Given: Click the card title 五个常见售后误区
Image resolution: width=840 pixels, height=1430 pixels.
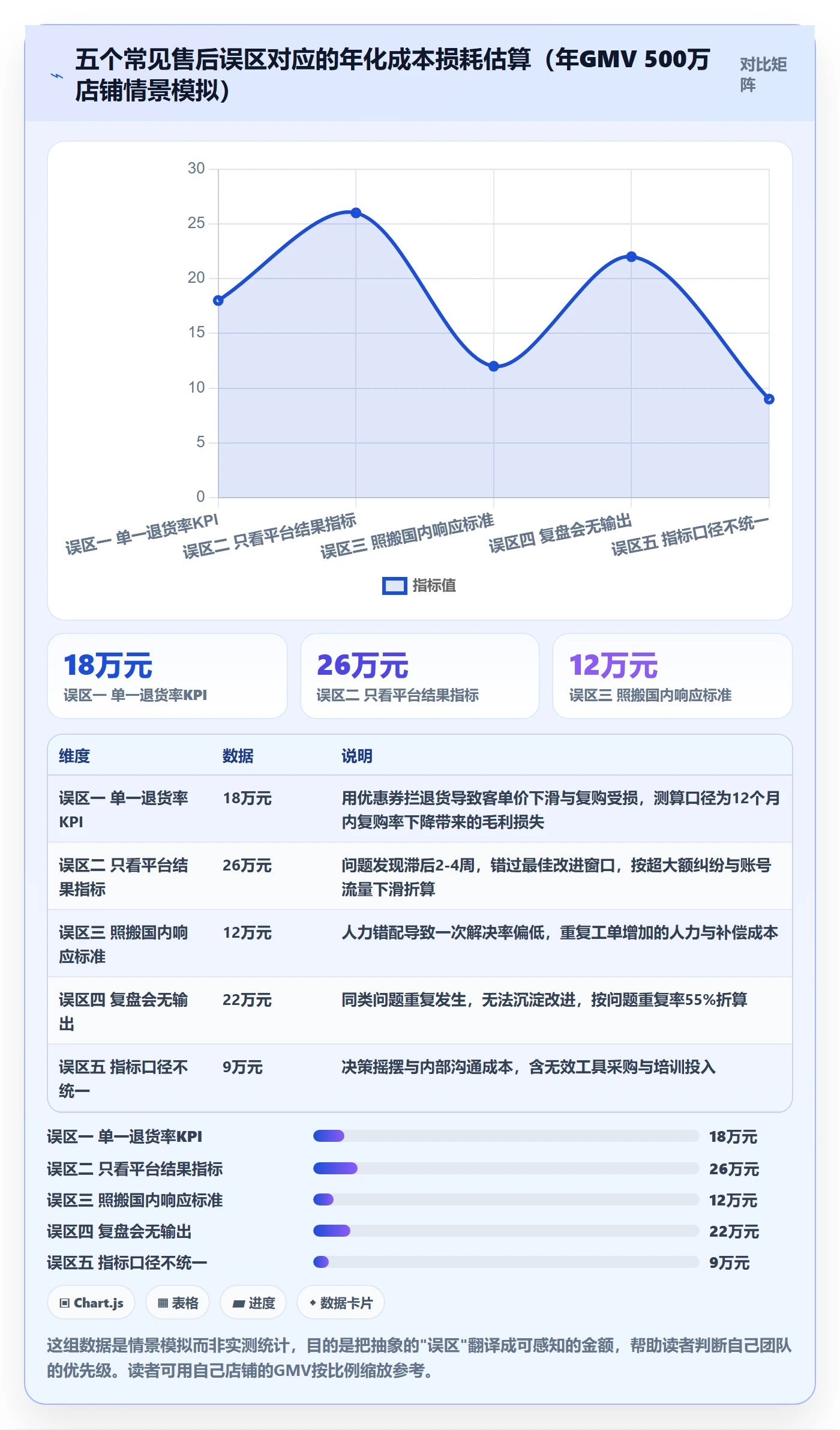Looking at the screenshot, I should [393, 75].
